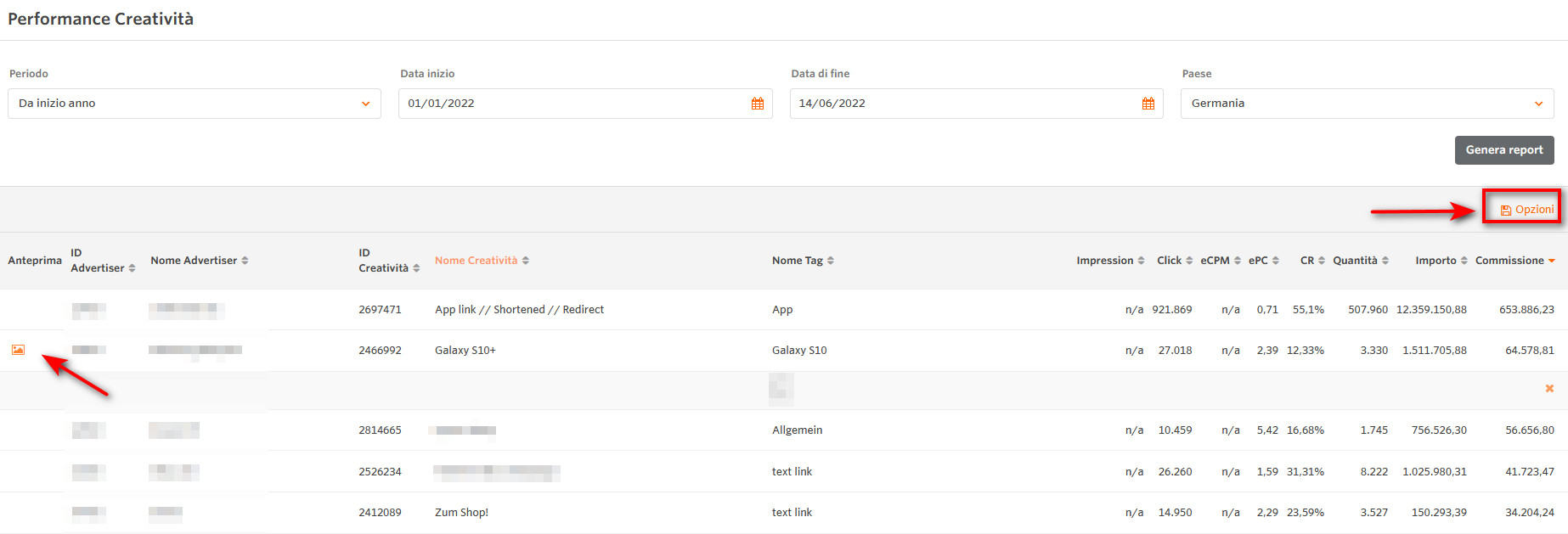Open the Opzioni menu

click(x=1527, y=210)
